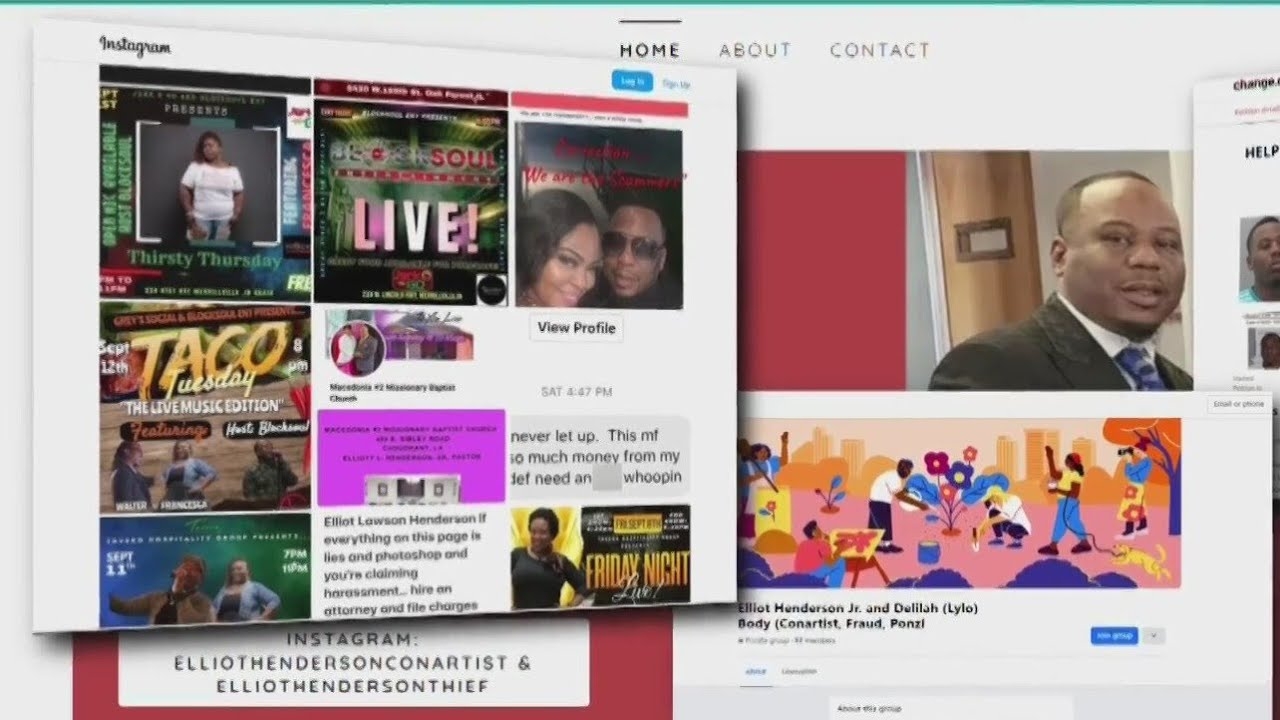Open the couple selfie photo post
Viewport: 1280px width, 720px height.
599,215
